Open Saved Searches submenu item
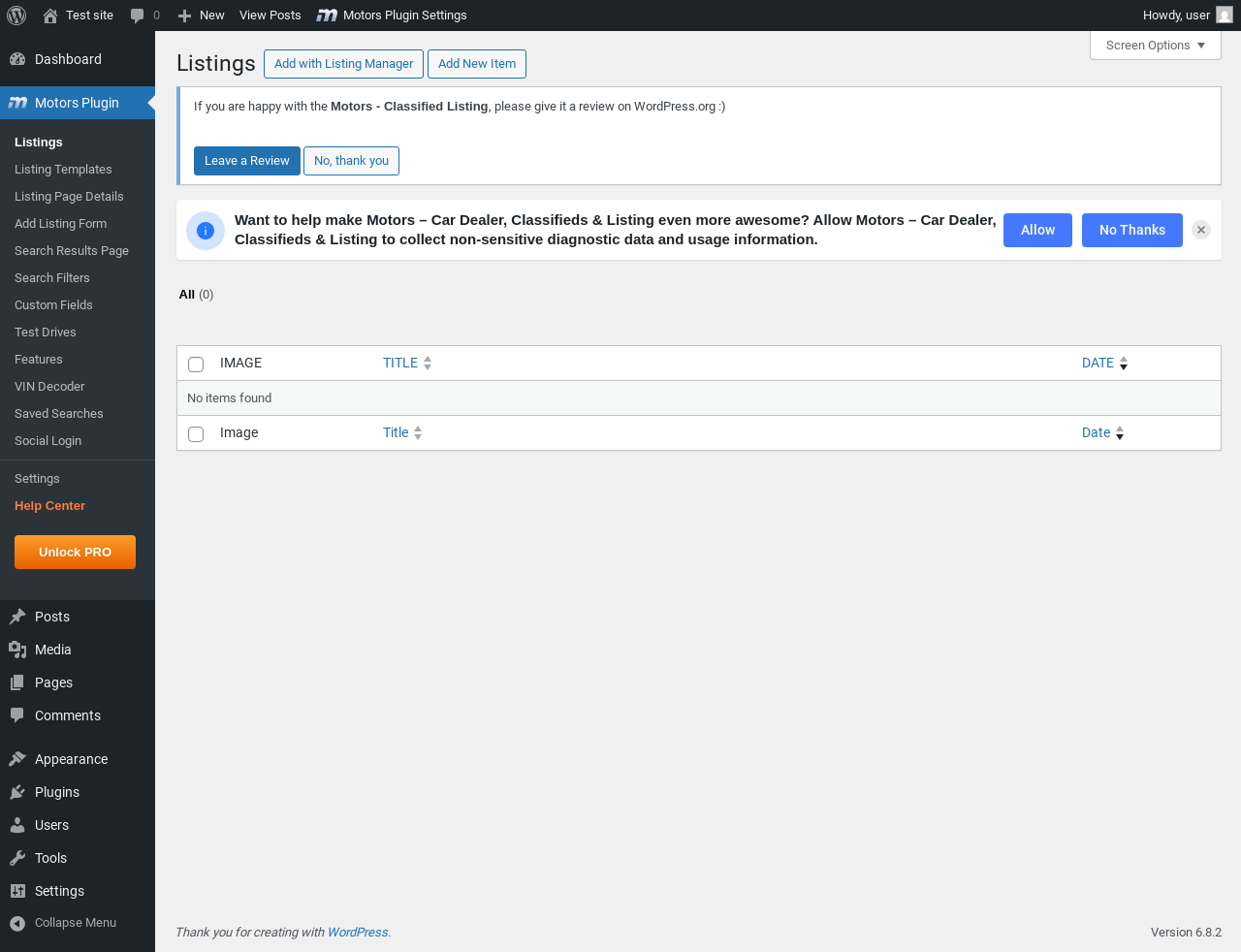The image size is (1241, 952). tap(78, 414)
